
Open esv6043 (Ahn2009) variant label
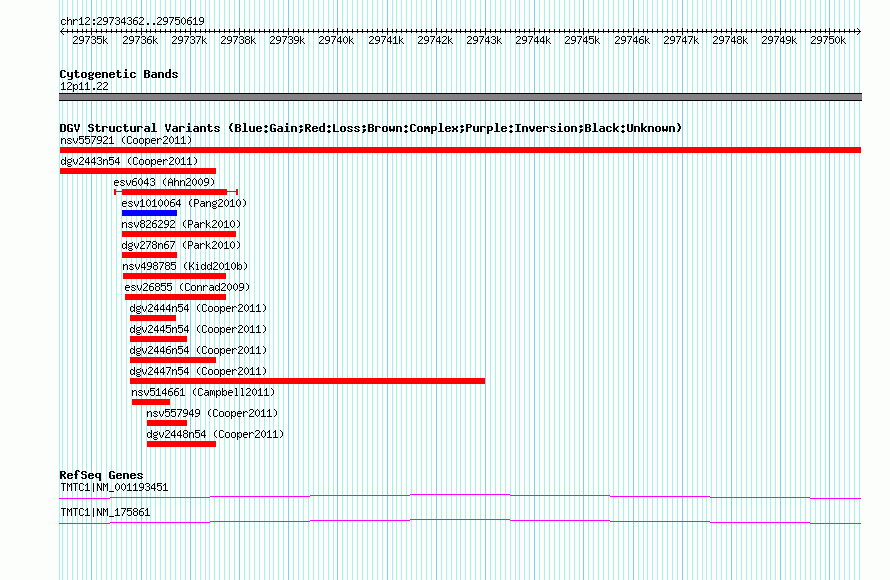(165, 182)
